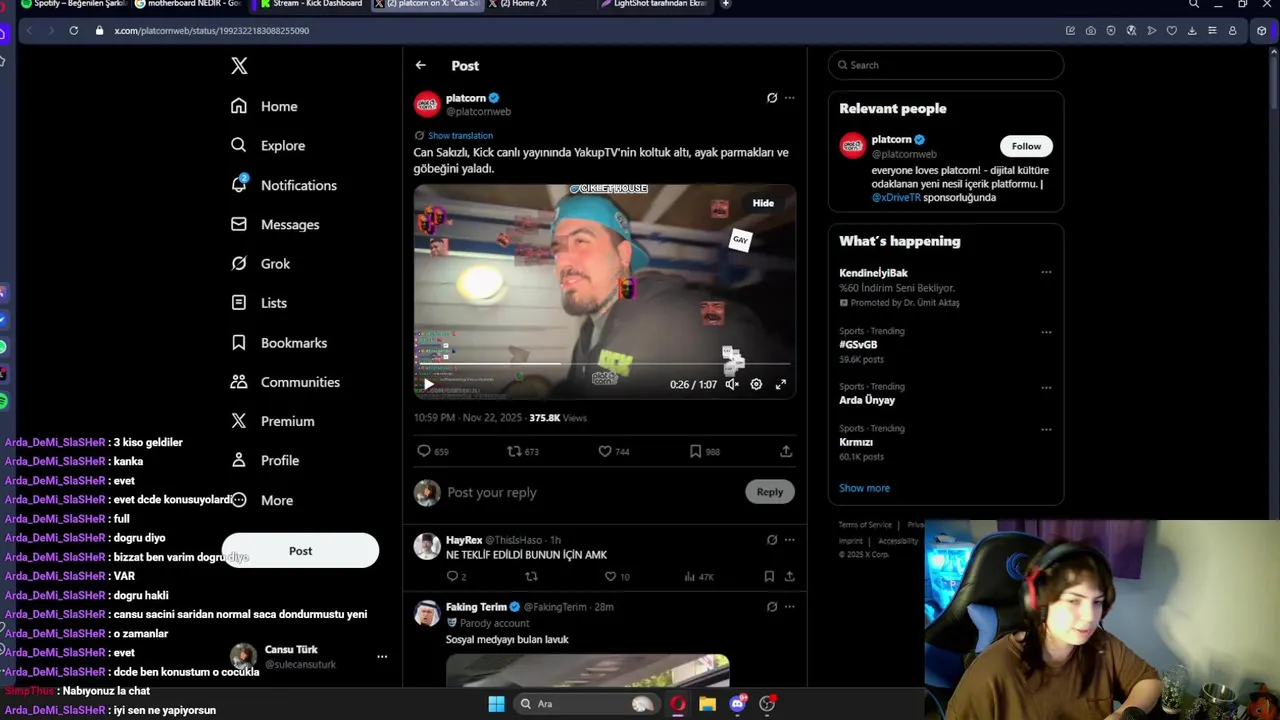Like HayRex's comment with 10 likes
The height and width of the screenshot is (720, 1280).
click(616, 576)
